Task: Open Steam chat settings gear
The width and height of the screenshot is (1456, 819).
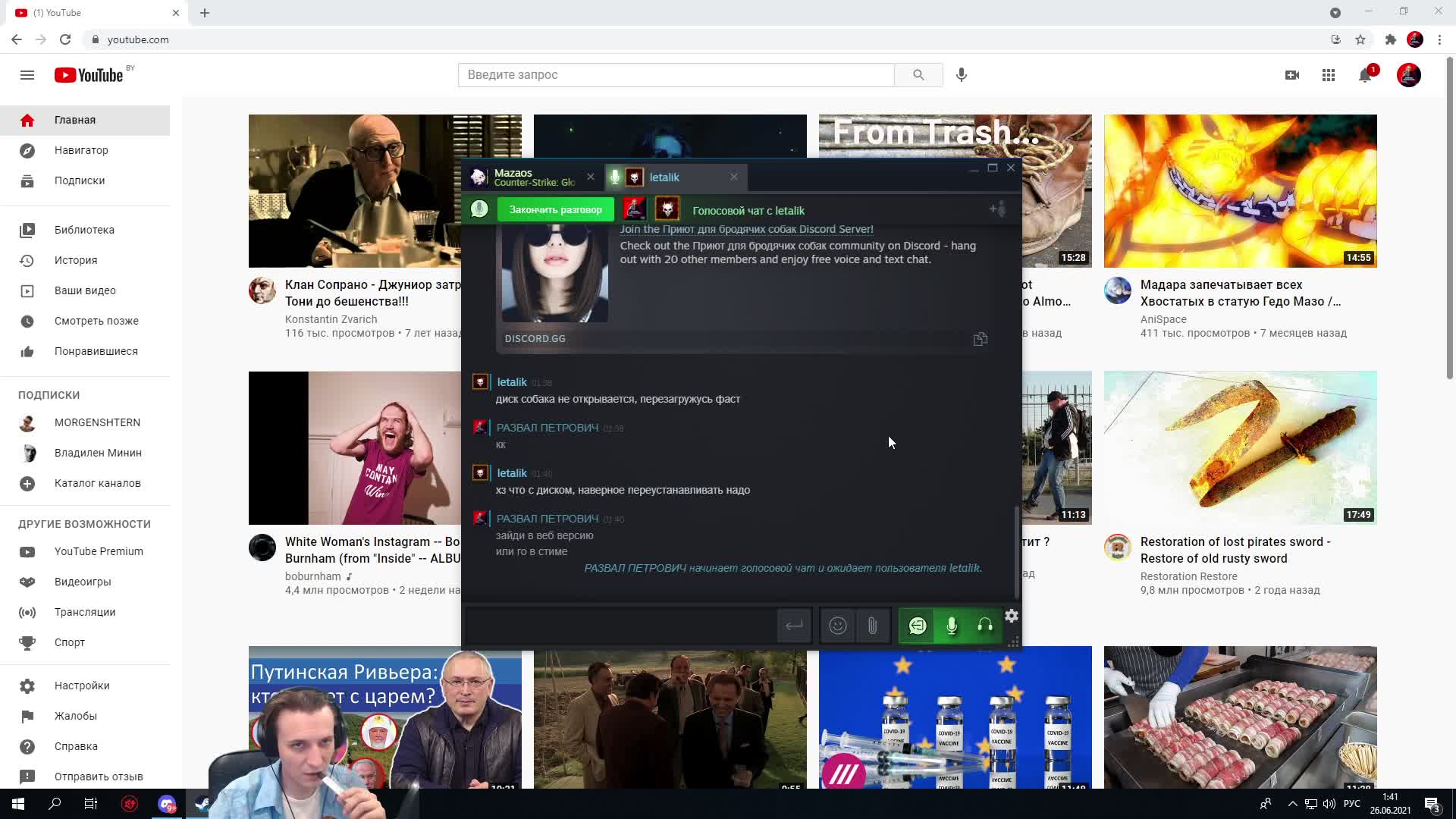Action: (1012, 616)
